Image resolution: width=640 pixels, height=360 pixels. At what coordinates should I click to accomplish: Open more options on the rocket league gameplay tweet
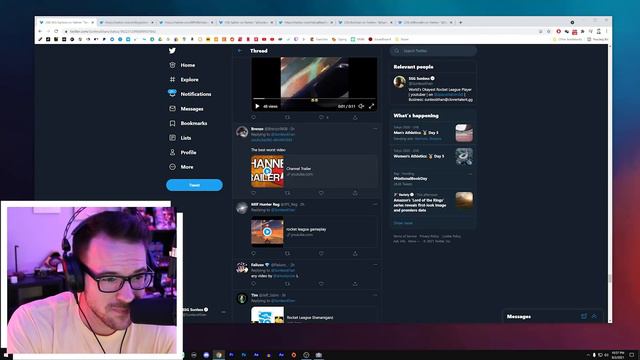point(375,204)
